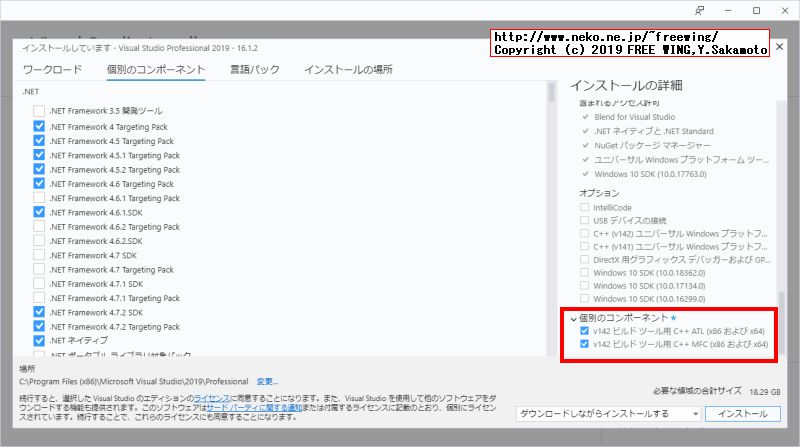Click the .NET category header
The width and height of the screenshot is (800, 447).
point(31,91)
